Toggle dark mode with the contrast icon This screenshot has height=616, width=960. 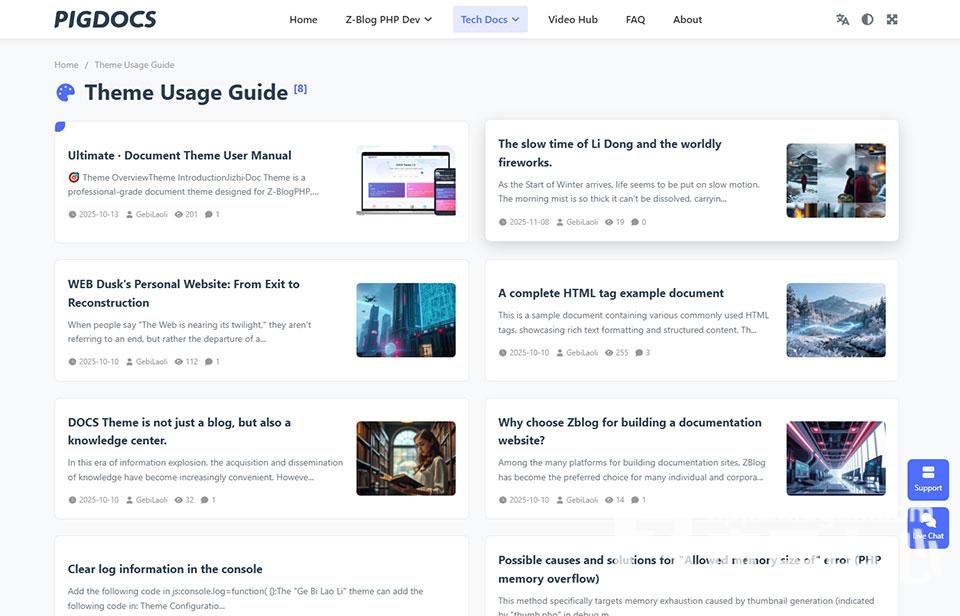pyautogui.click(x=867, y=19)
